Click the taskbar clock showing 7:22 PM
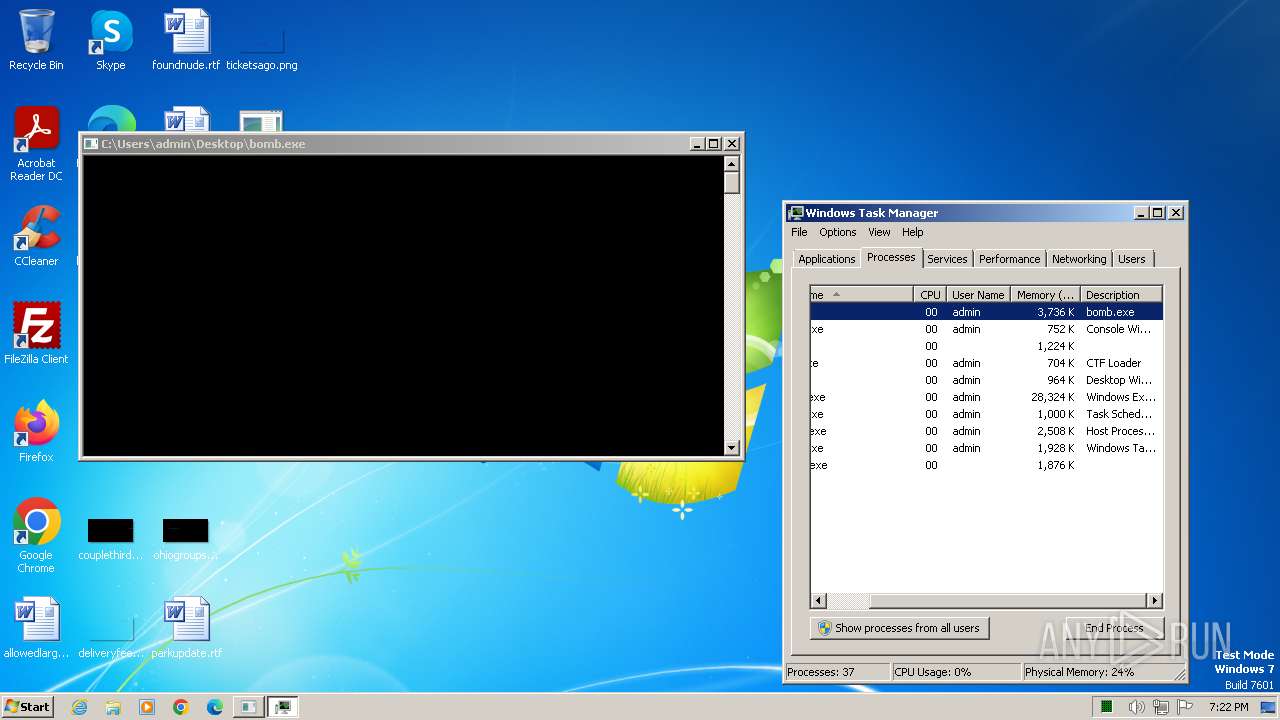Image resolution: width=1280 pixels, height=720 pixels. coord(1228,707)
